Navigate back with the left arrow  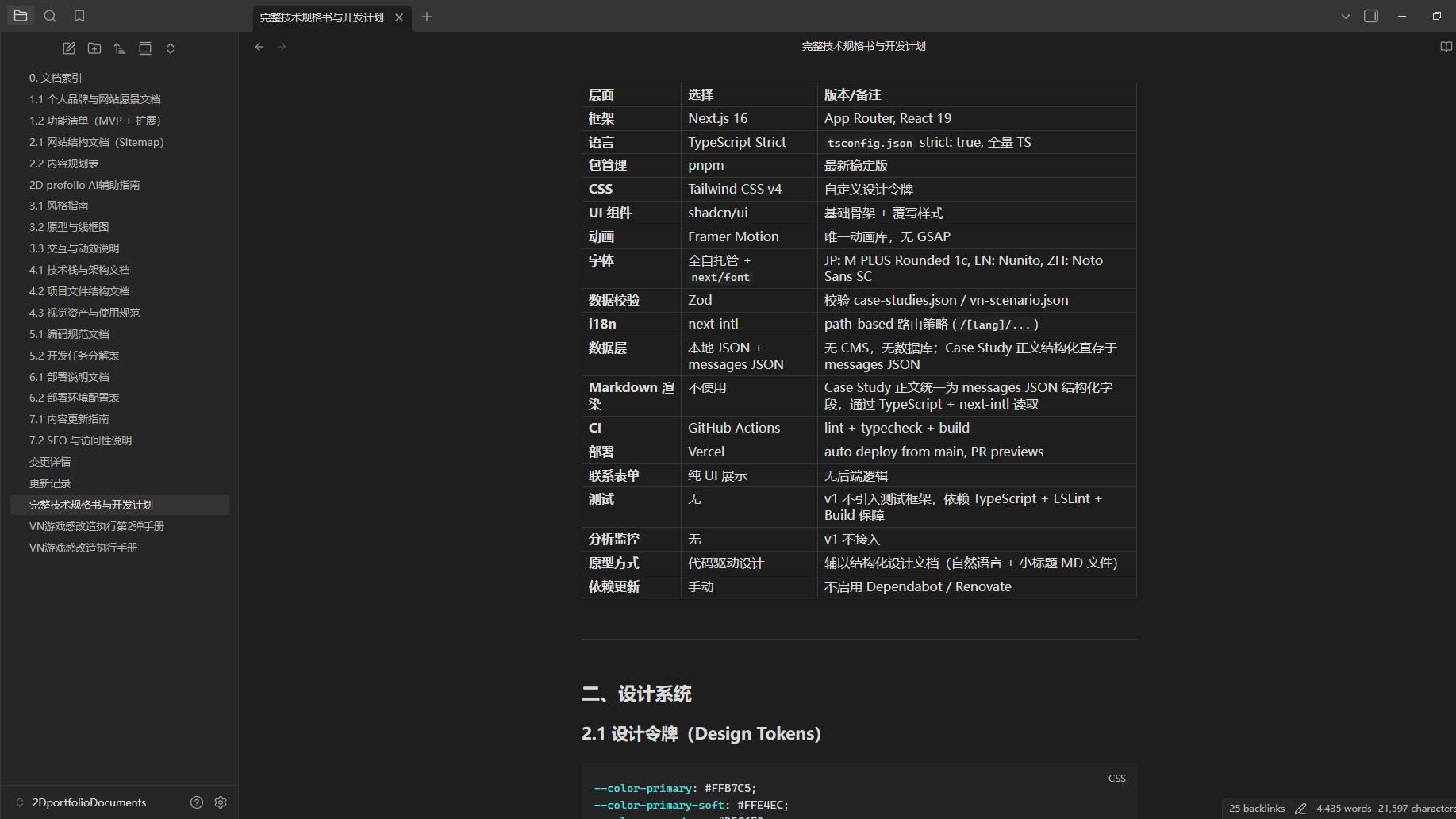259,47
